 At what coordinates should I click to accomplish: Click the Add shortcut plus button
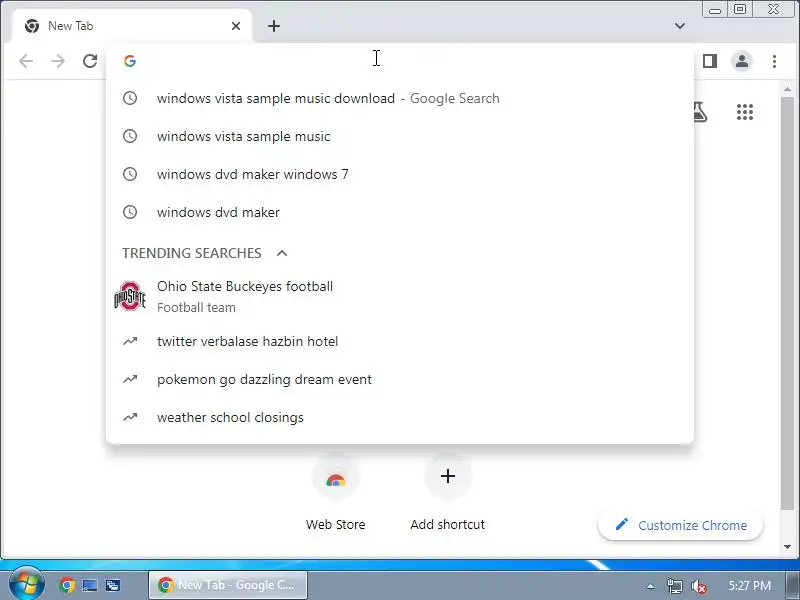pos(447,477)
